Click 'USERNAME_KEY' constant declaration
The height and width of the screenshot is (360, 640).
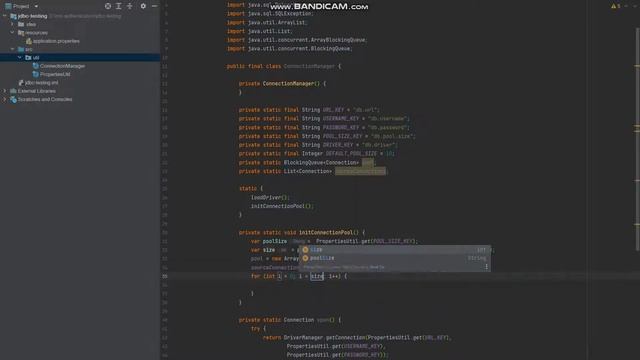[x=341, y=118]
